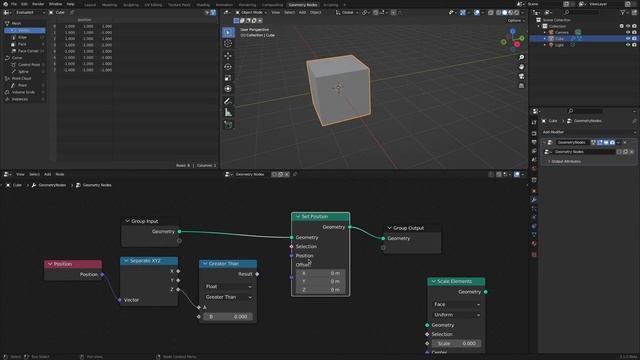Viewport: 640px width, 360px height.
Task: Collapse the Set Position node
Action: (298, 217)
